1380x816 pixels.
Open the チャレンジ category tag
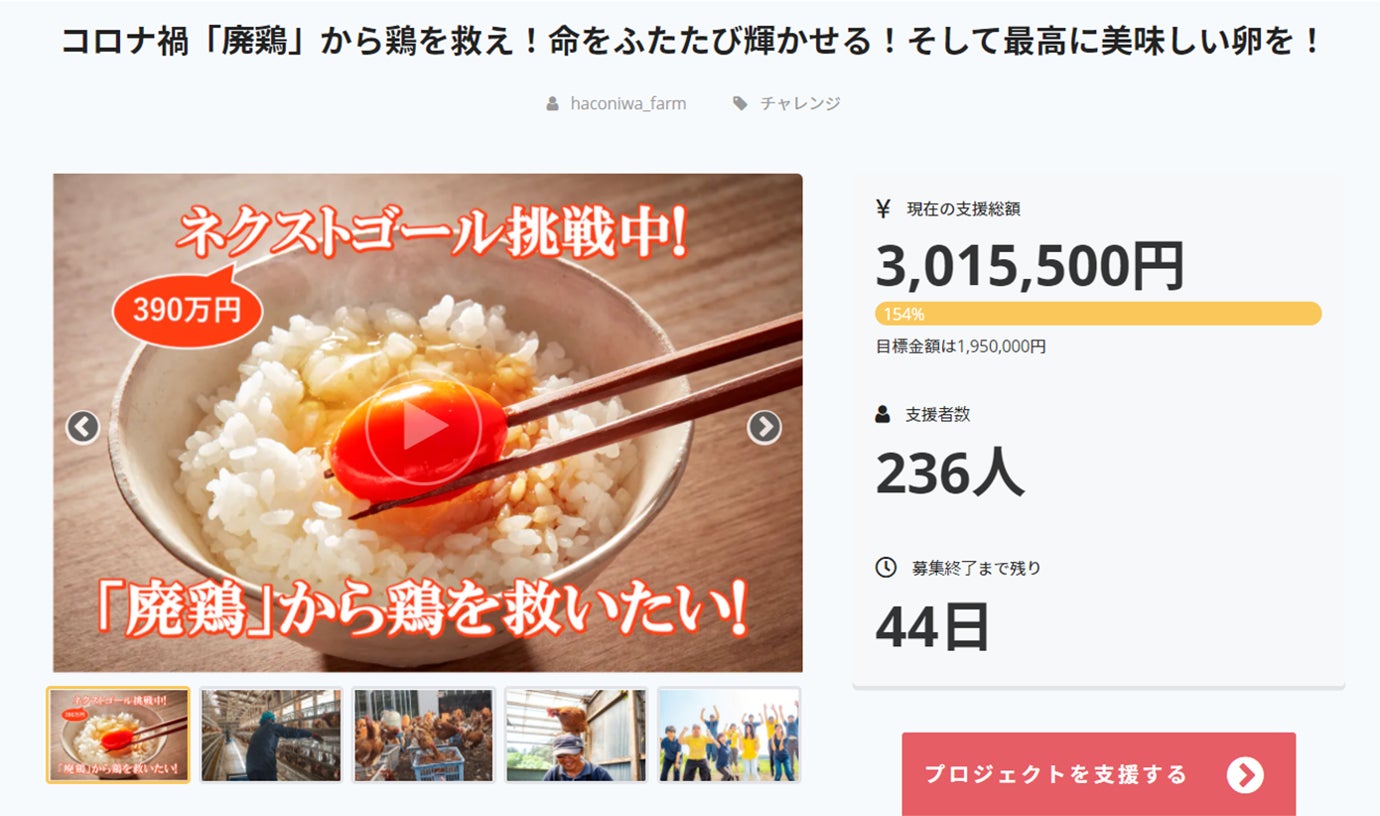point(800,103)
